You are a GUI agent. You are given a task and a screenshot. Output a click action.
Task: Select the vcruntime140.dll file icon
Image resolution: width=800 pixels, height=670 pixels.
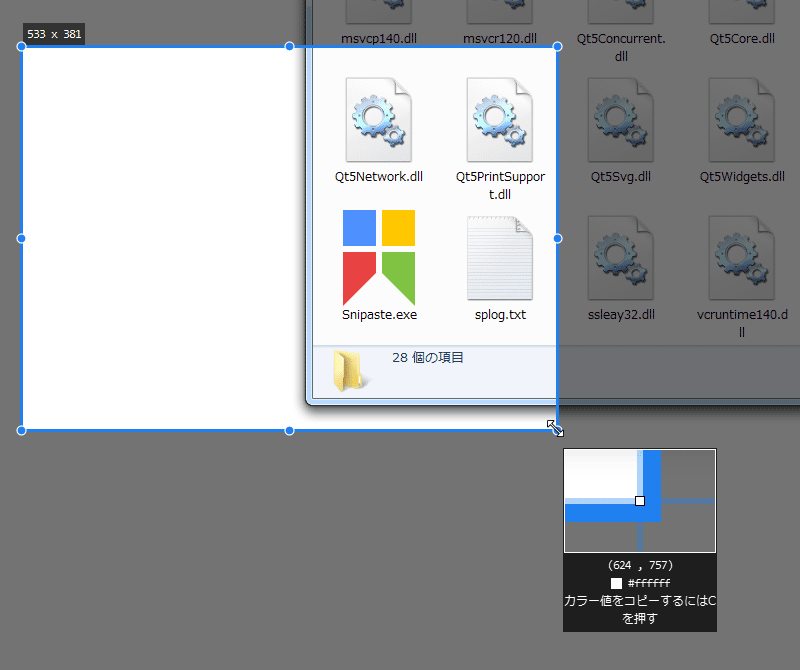pyautogui.click(x=741, y=258)
